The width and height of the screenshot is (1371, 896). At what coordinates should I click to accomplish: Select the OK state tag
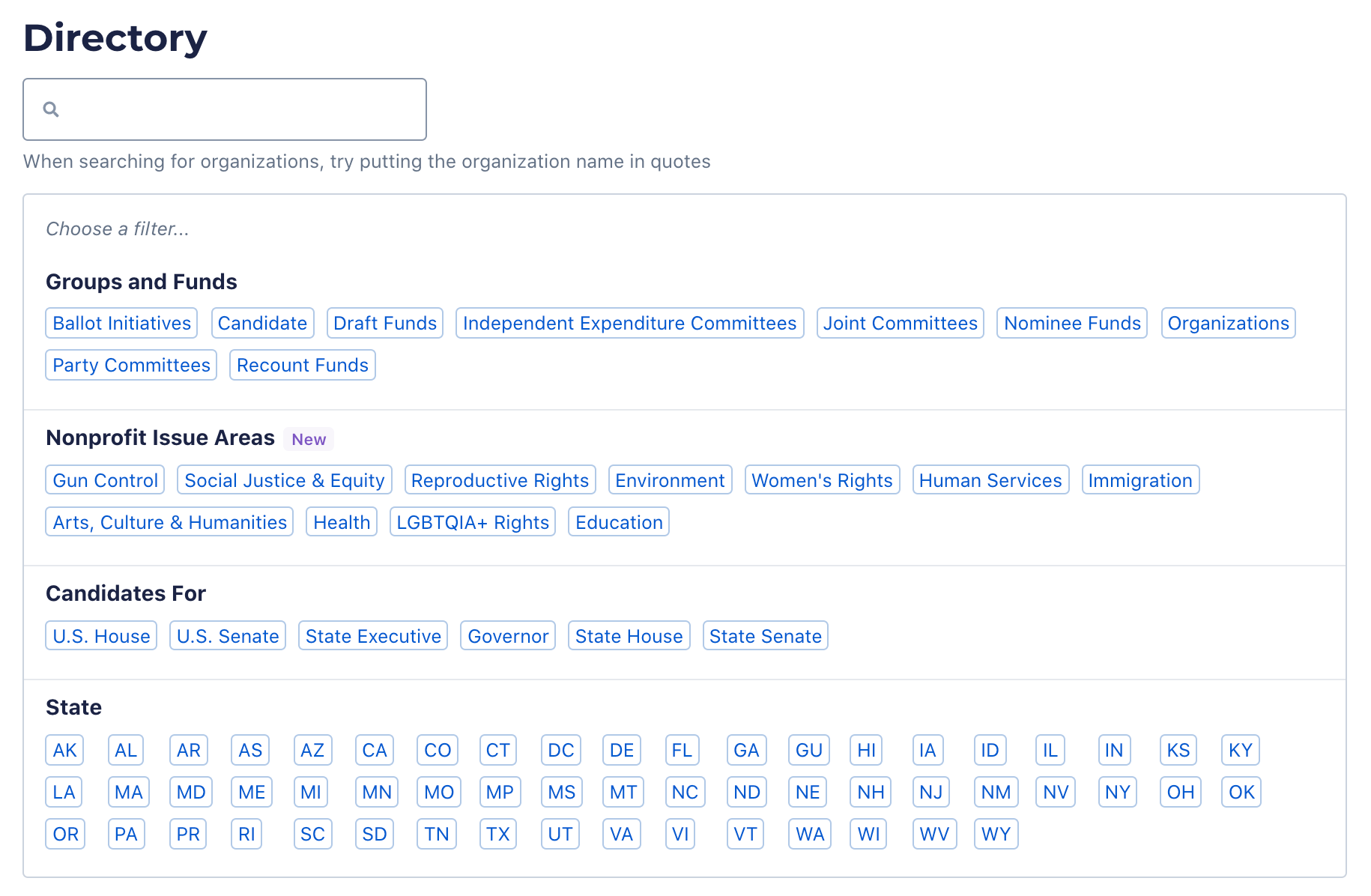click(x=1241, y=792)
